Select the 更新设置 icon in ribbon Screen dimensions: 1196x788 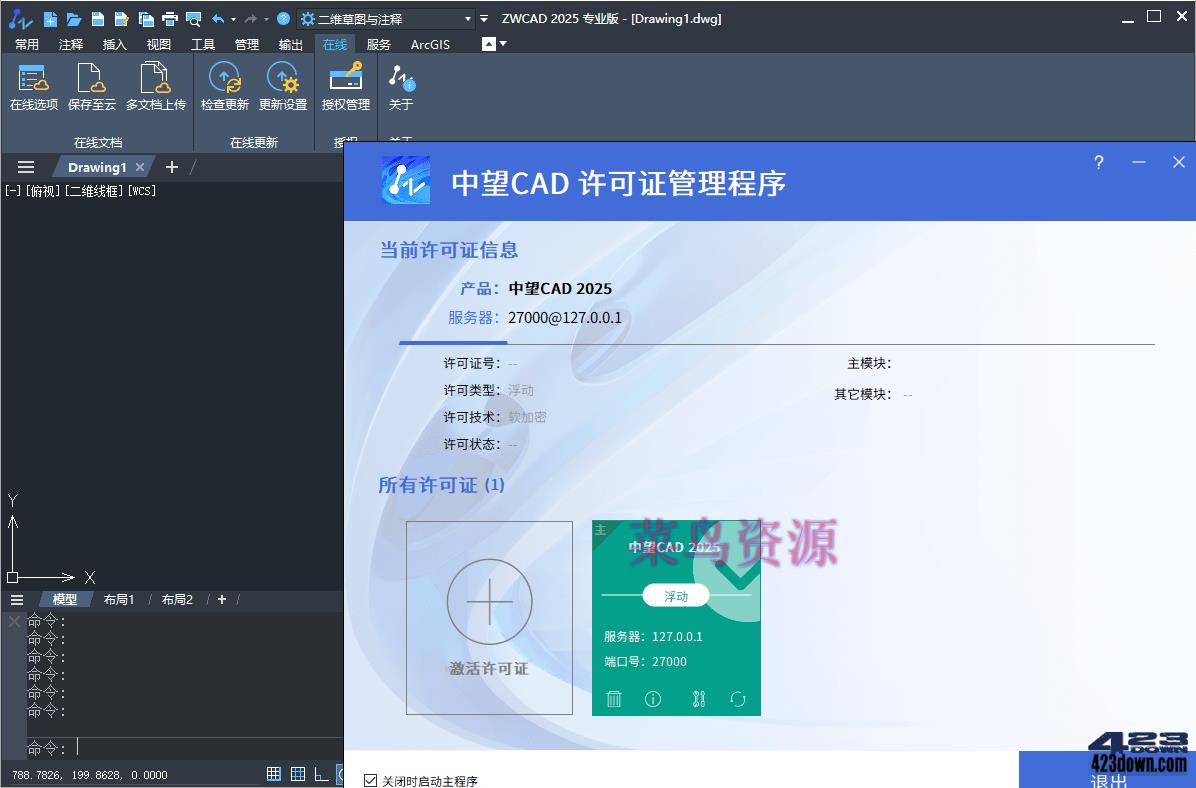pos(282,85)
